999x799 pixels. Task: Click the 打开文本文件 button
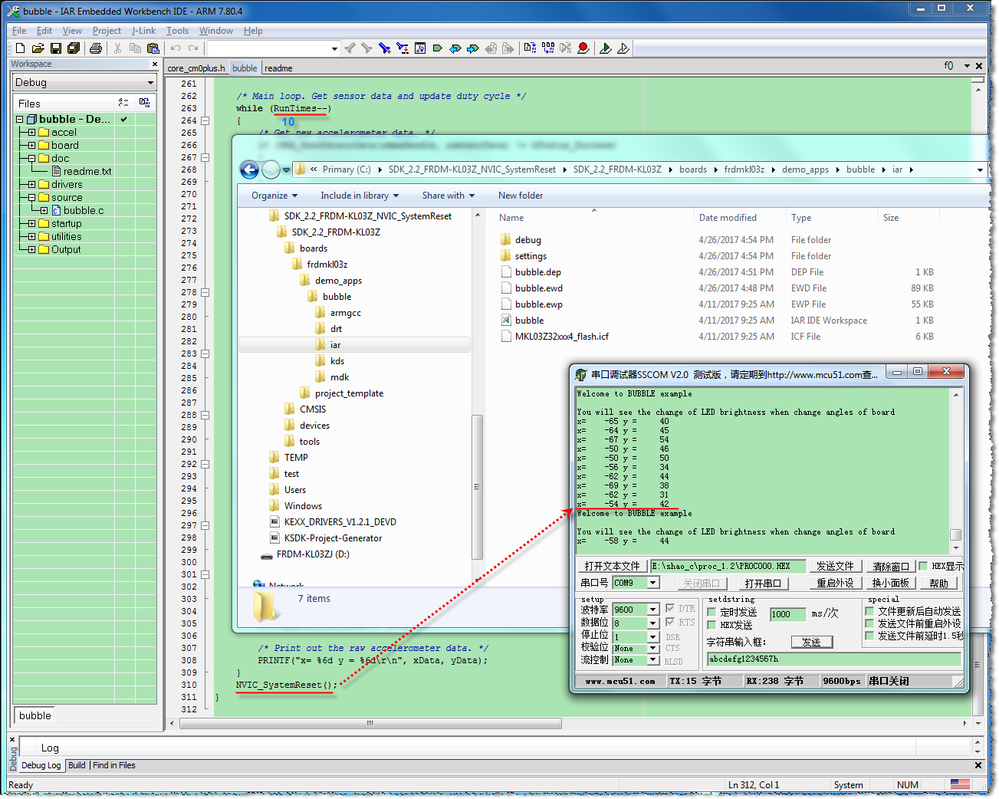612,566
